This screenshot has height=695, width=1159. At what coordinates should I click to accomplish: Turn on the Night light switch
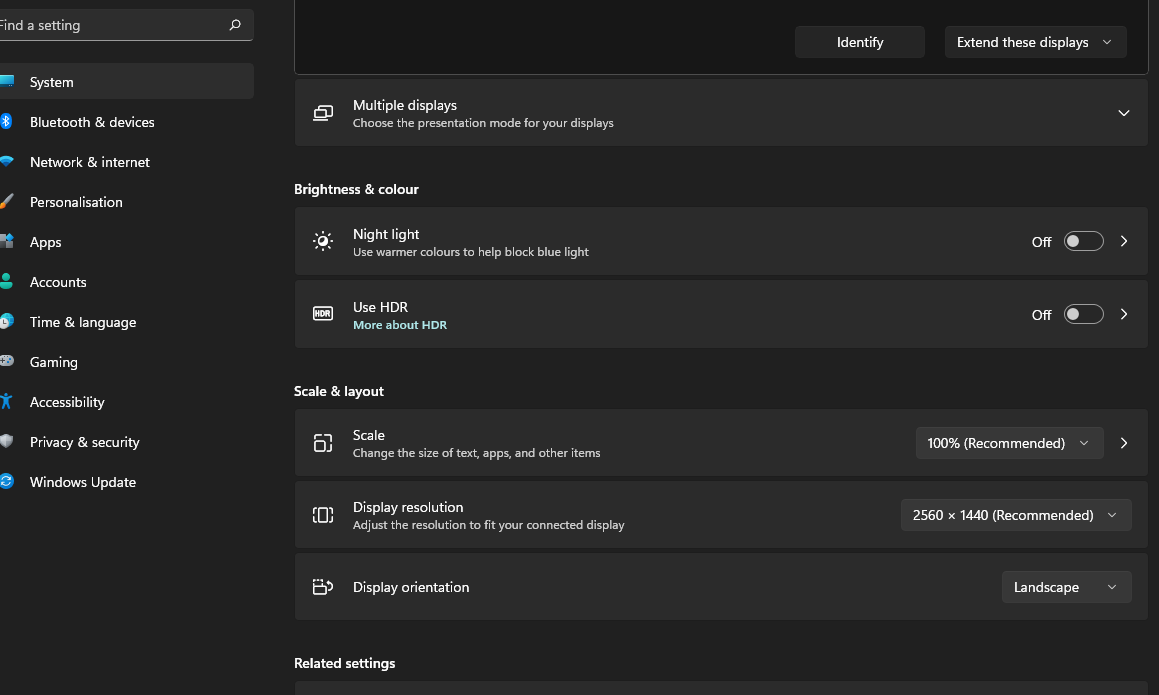(x=1083, y=241)
